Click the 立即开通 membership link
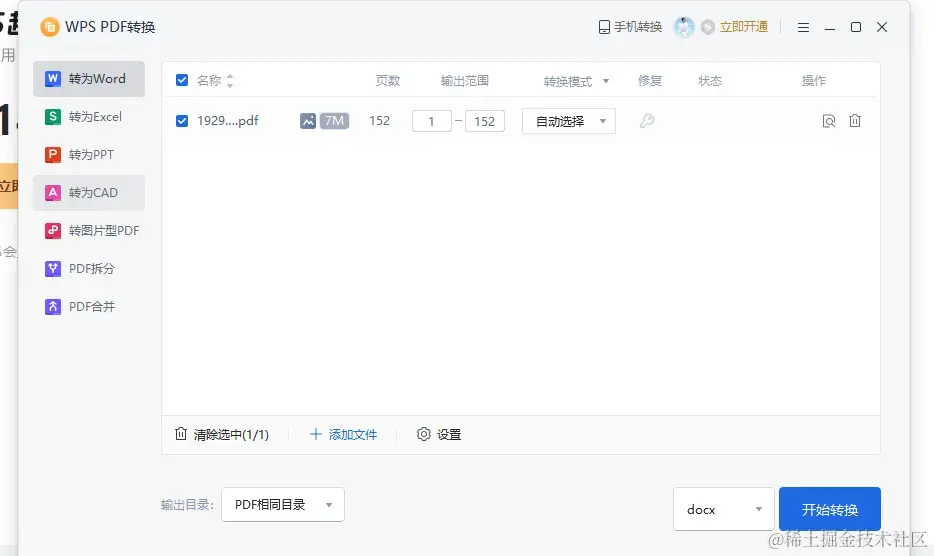 (743, 27)
